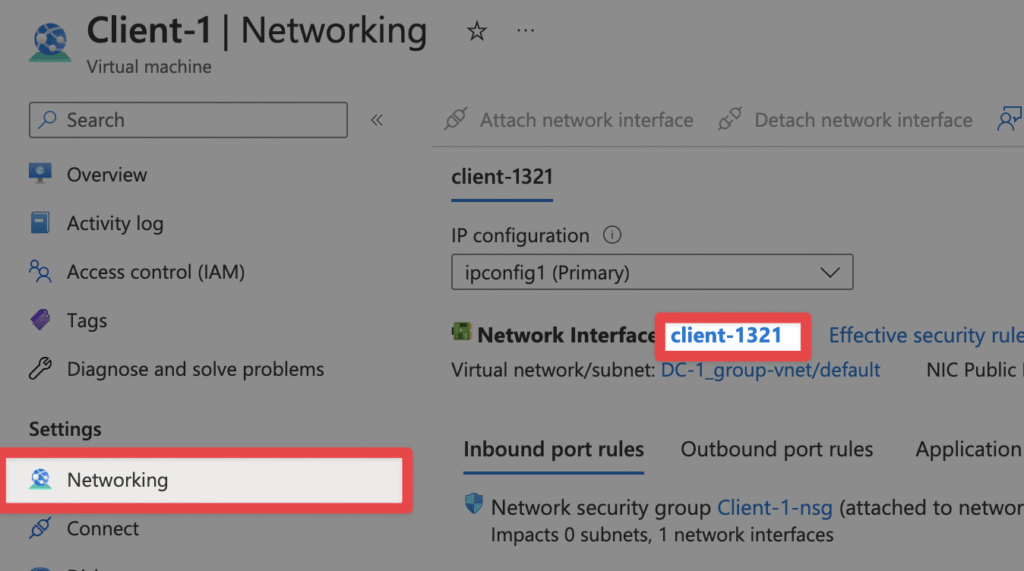
Task: Click the feedback person icon in the toolbar
Action: pyautogui.click(x=1009, y=120)
